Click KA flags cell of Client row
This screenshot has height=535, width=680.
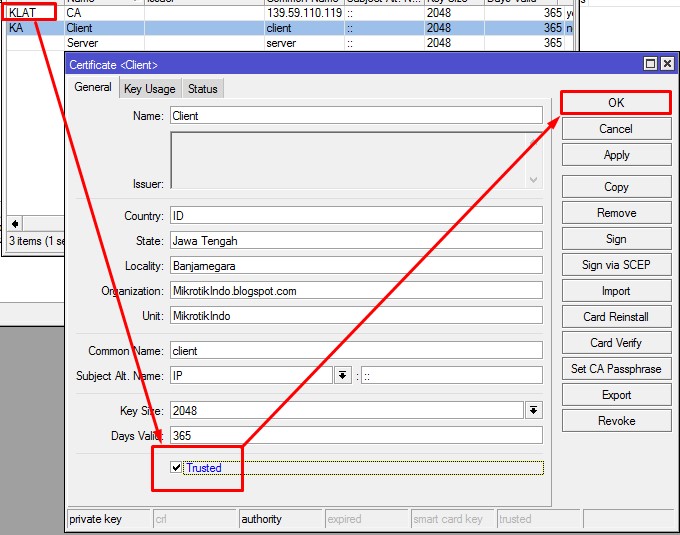tap(35, 28)
